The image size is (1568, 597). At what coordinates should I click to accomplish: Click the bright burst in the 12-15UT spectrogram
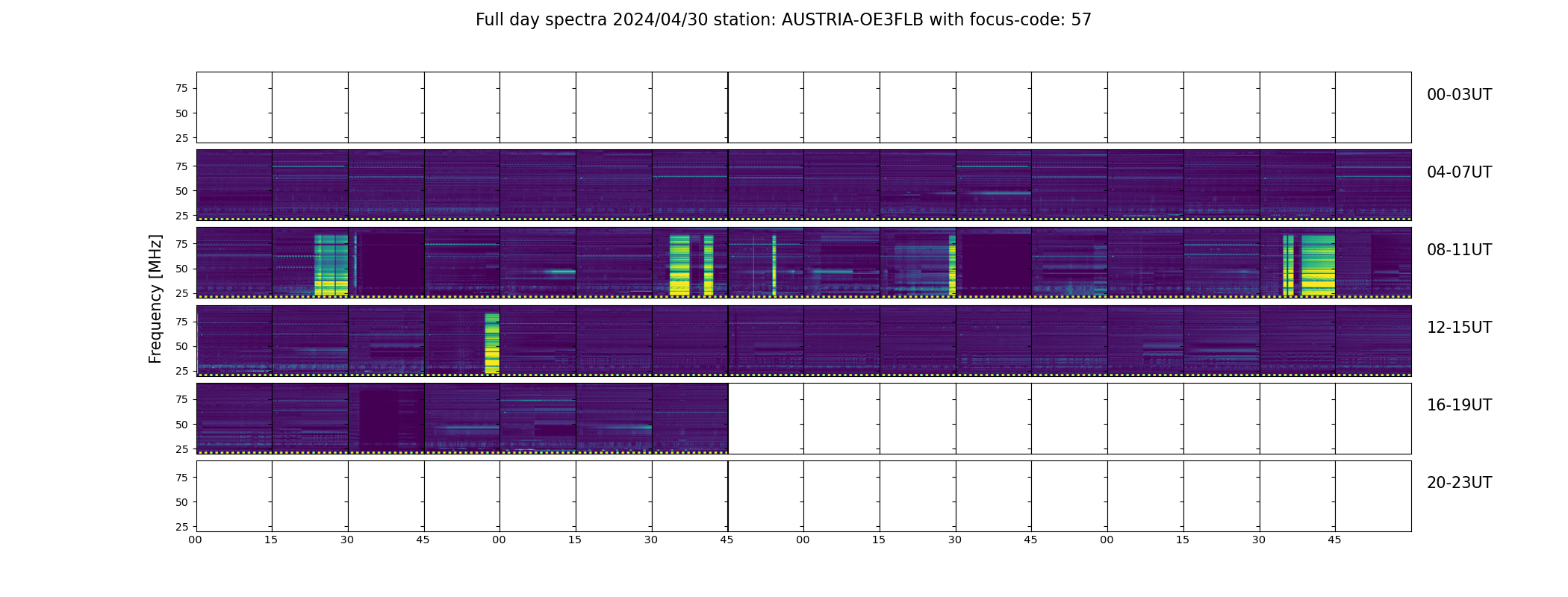pos(492,343)
